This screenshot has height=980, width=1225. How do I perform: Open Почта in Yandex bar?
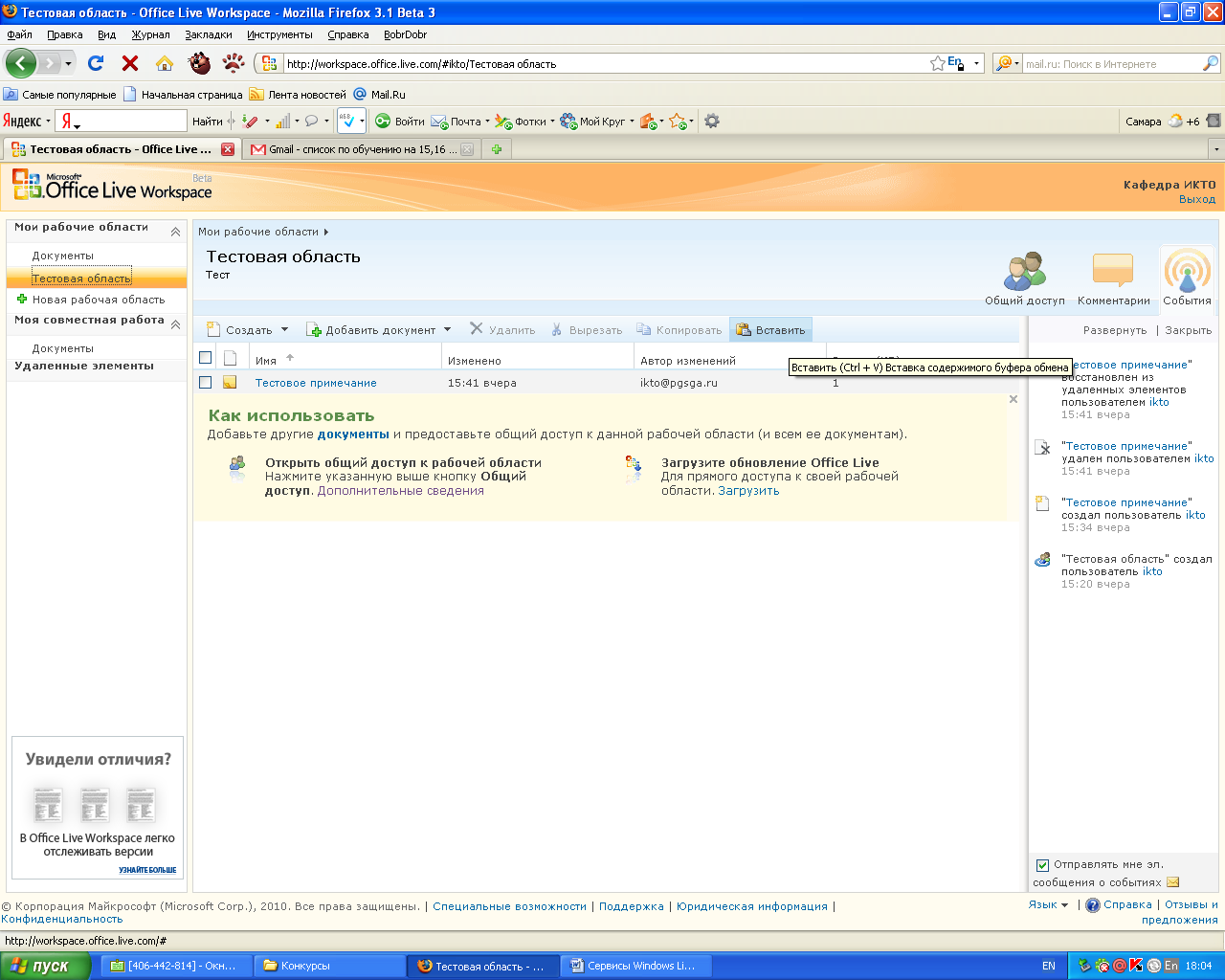(x=460, y=121)
